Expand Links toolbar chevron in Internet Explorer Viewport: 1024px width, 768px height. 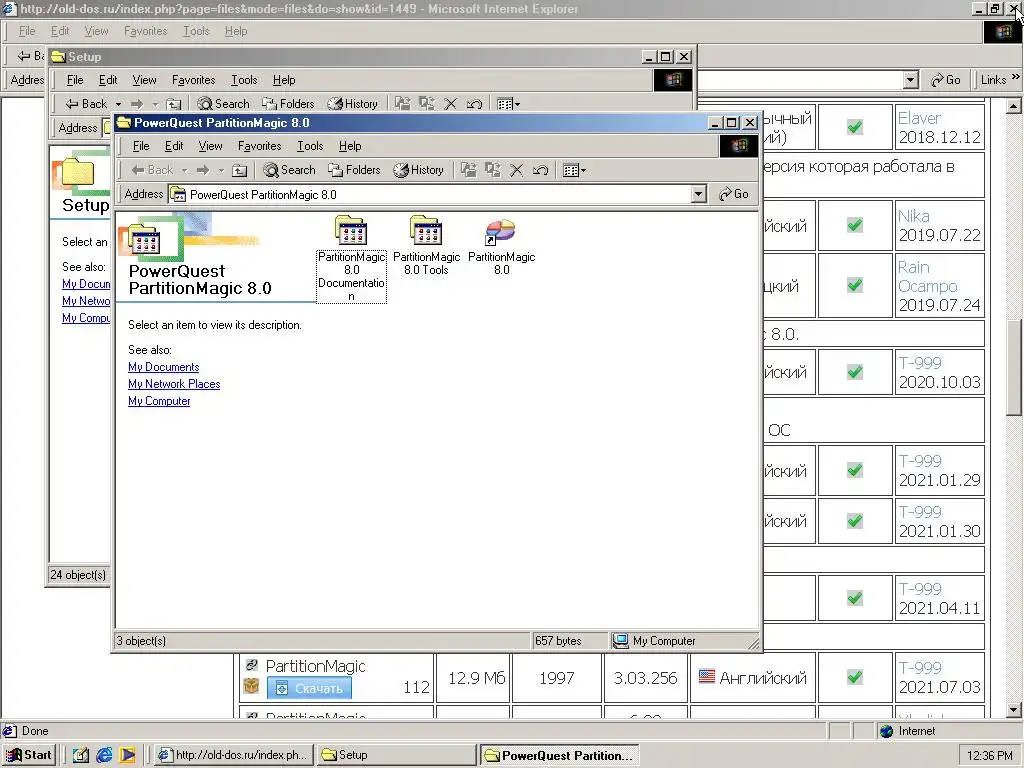point(1016,78)
